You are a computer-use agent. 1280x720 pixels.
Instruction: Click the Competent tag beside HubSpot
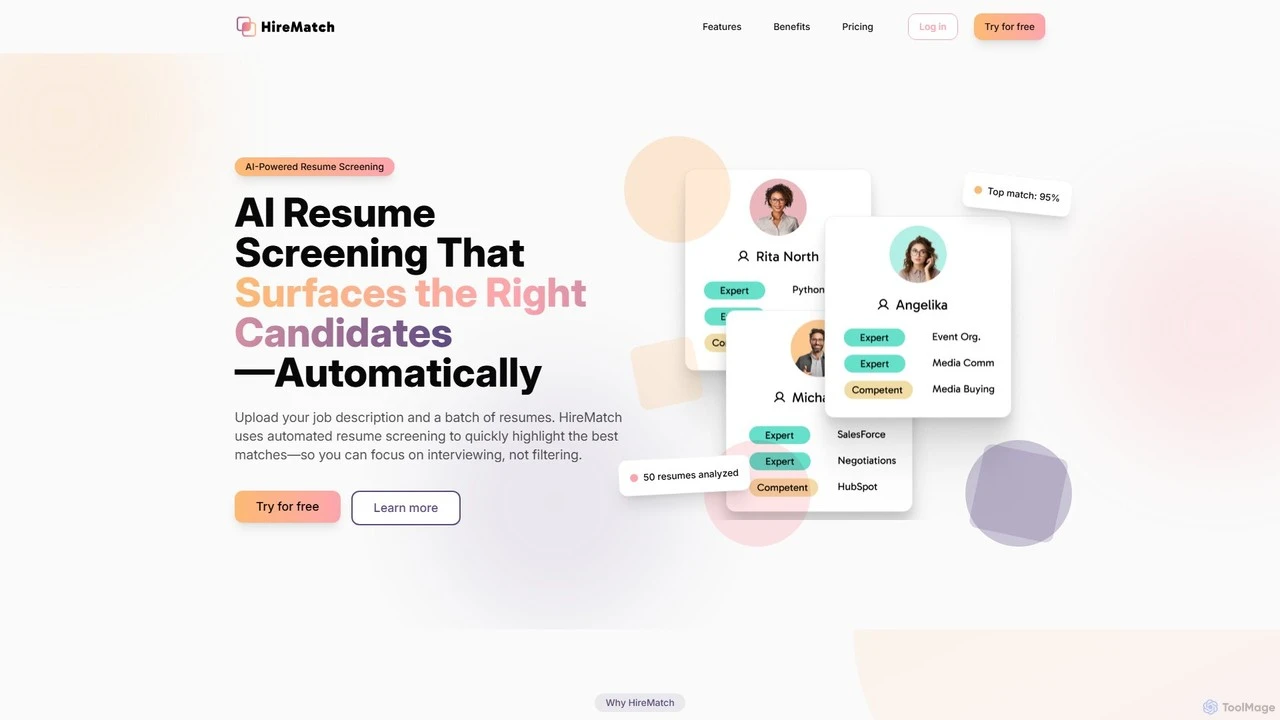783,488
